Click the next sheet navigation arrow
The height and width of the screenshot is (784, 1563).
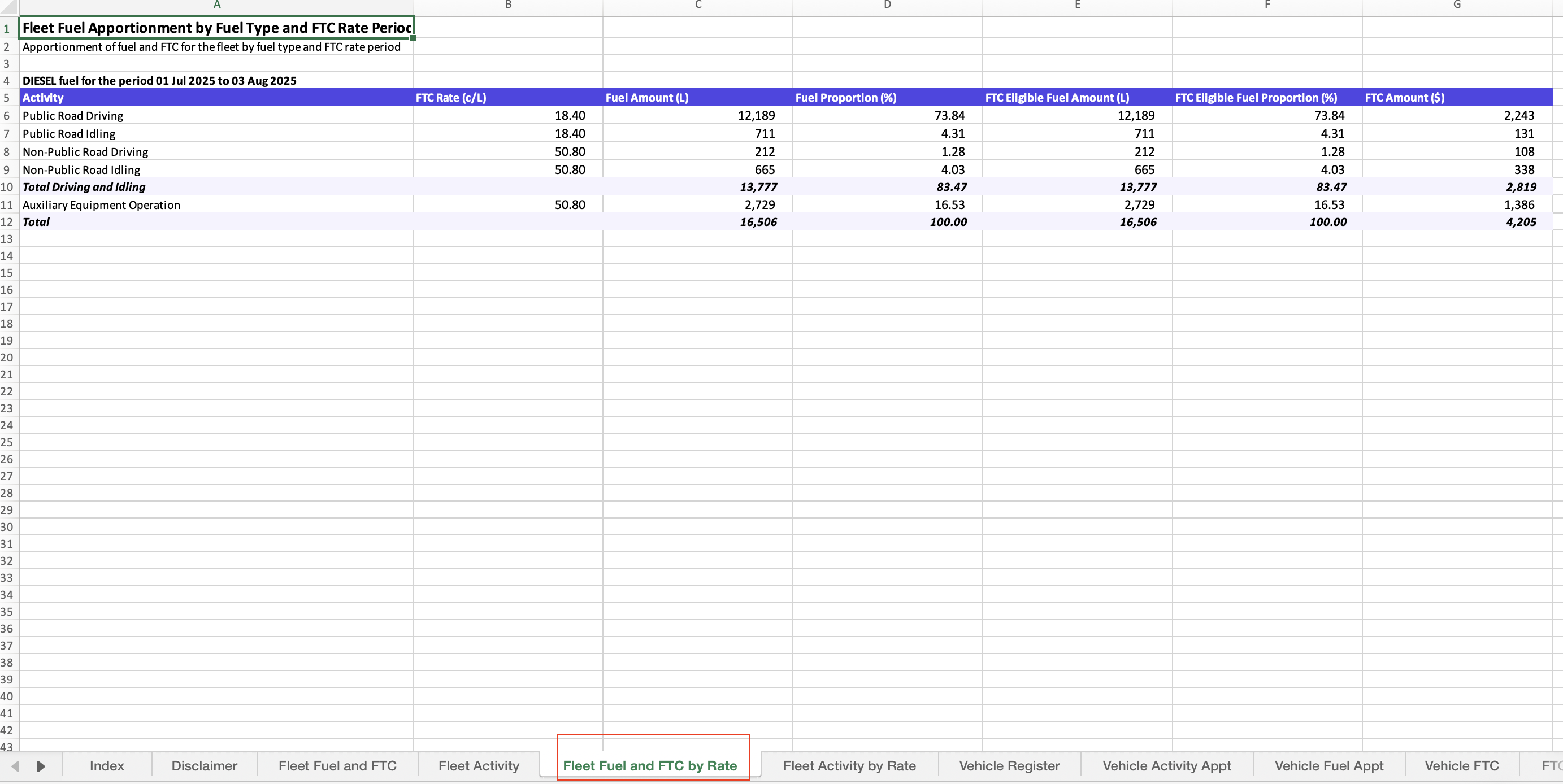41,765
